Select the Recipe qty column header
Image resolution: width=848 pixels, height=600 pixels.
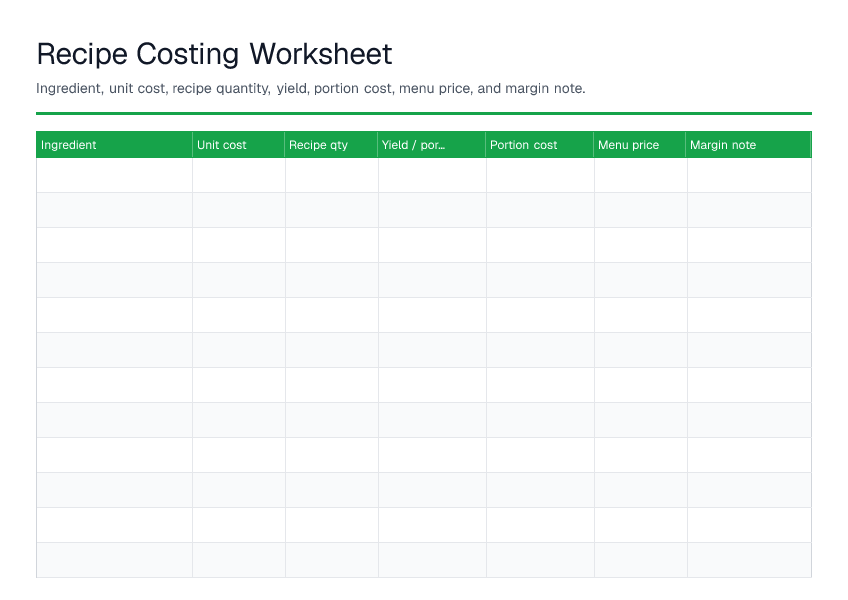pyautogui.click(x=331, y=144)
